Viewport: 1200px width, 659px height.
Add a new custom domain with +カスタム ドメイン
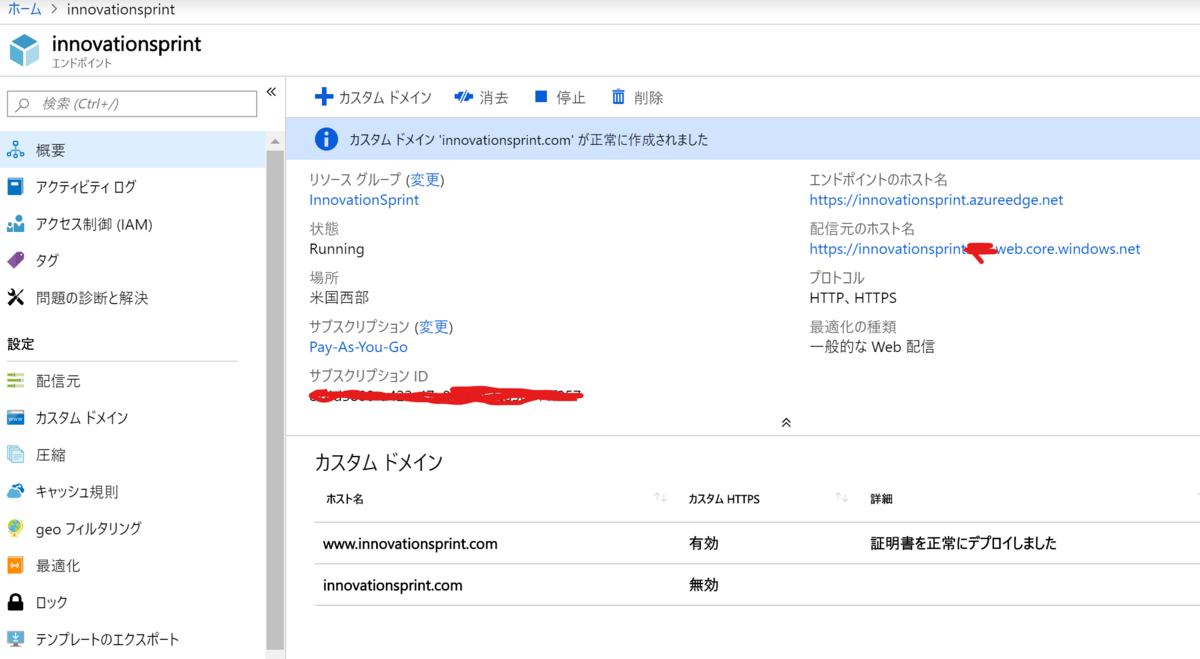click(372, 97)
